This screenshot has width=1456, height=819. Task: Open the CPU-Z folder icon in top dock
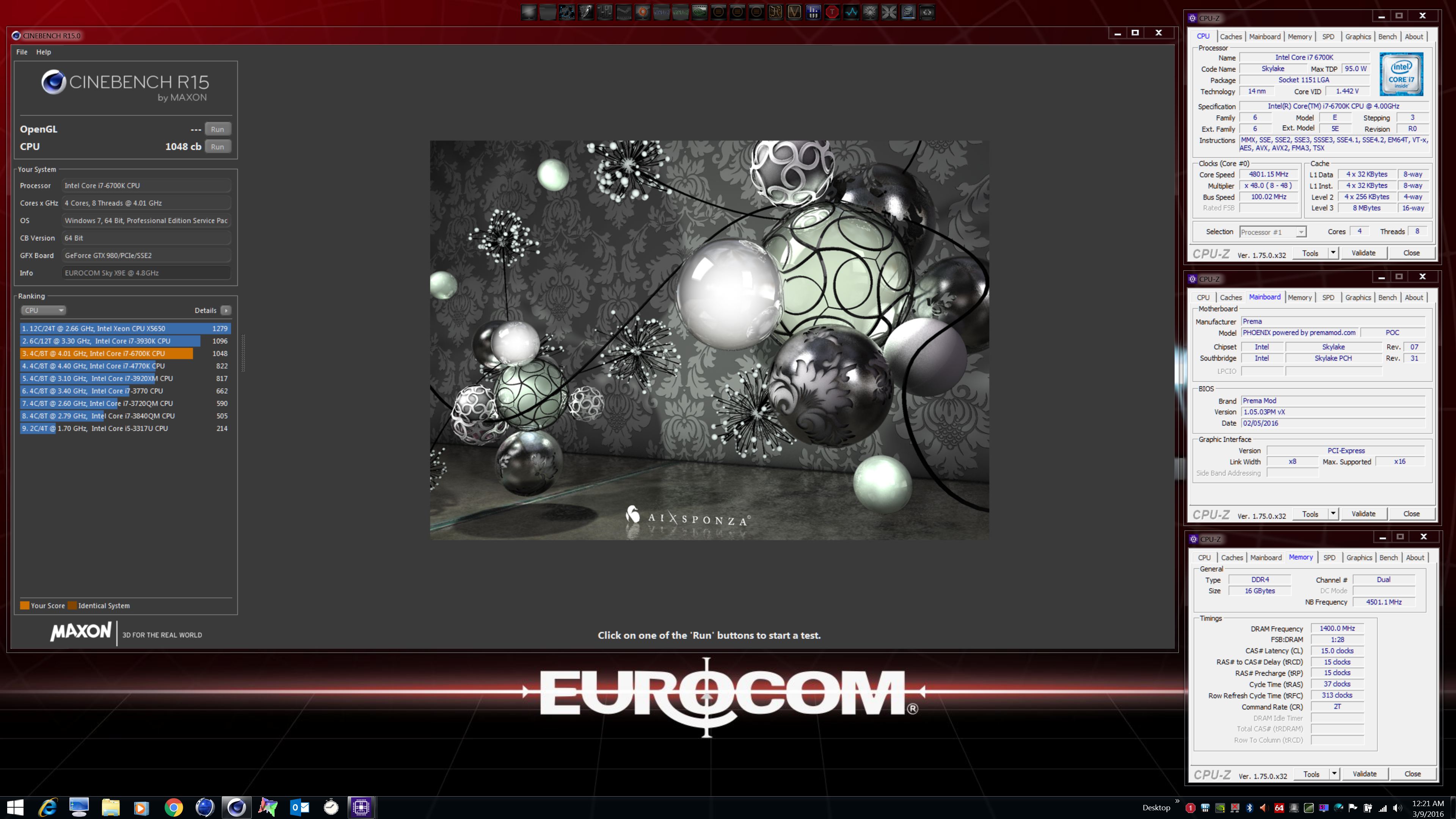point(661,12)
